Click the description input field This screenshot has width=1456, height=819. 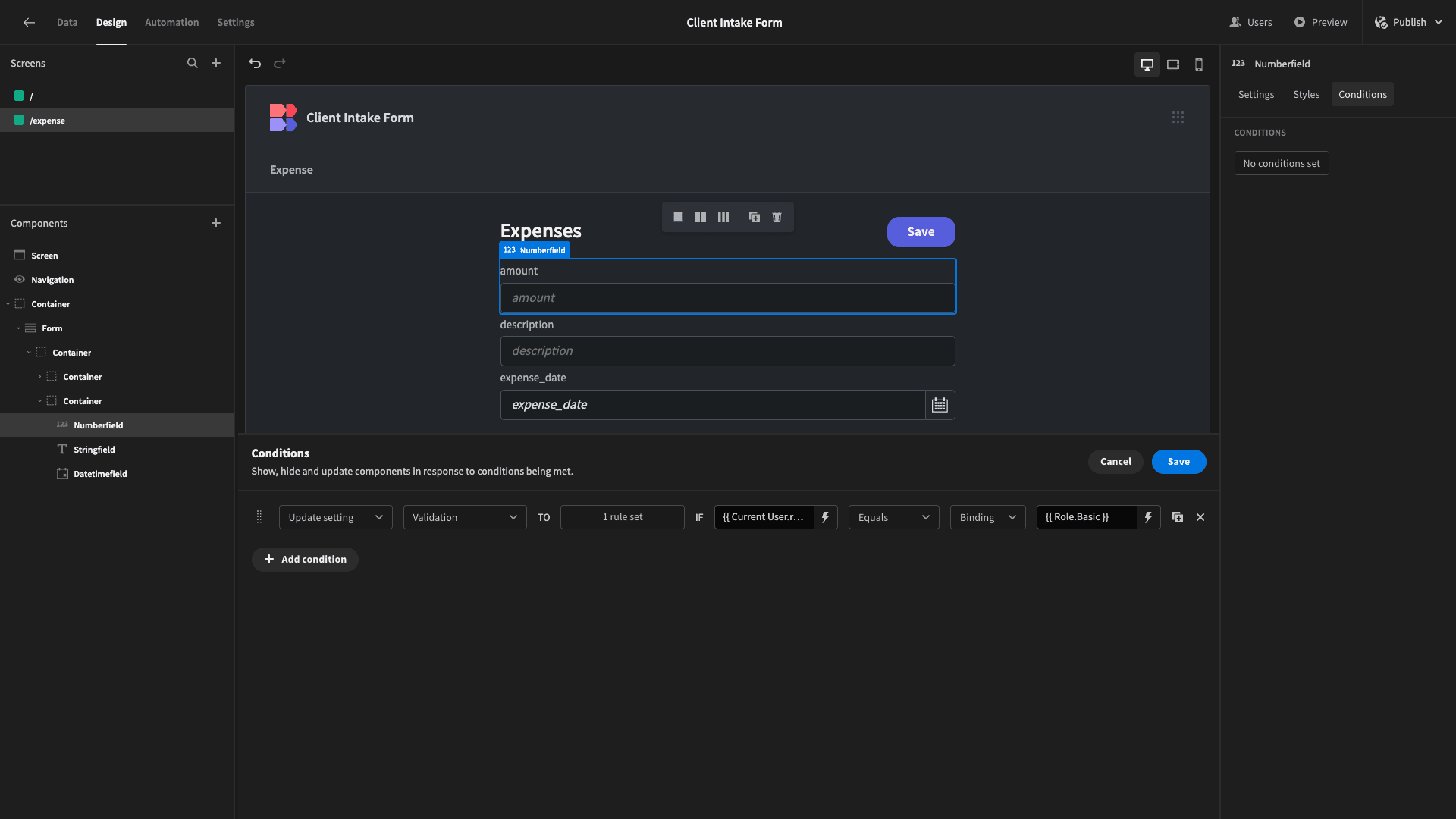[x=727, y=351]
